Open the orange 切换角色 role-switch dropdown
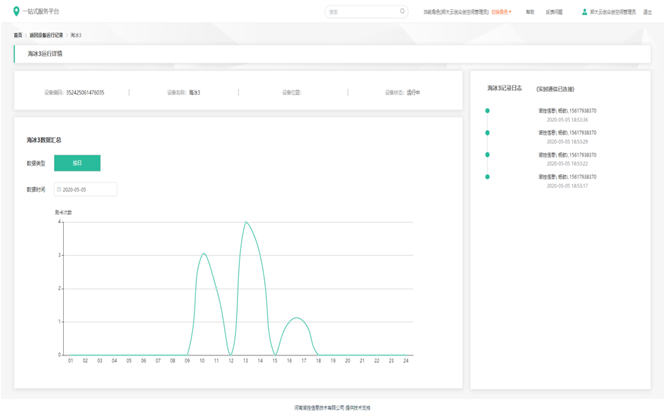This screenshot has width=665, height=418. tap(501, 12)
